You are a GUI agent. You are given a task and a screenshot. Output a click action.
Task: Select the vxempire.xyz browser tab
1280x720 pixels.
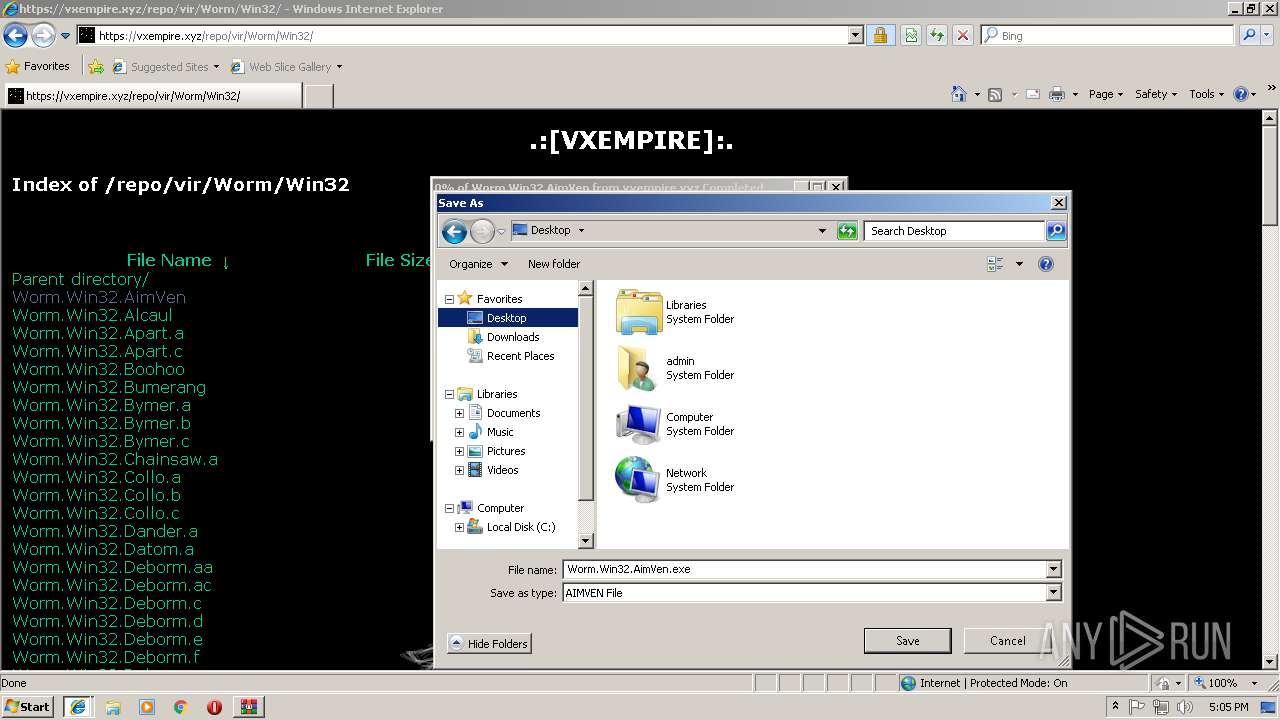pyautogui.click(x=151, y=96)
